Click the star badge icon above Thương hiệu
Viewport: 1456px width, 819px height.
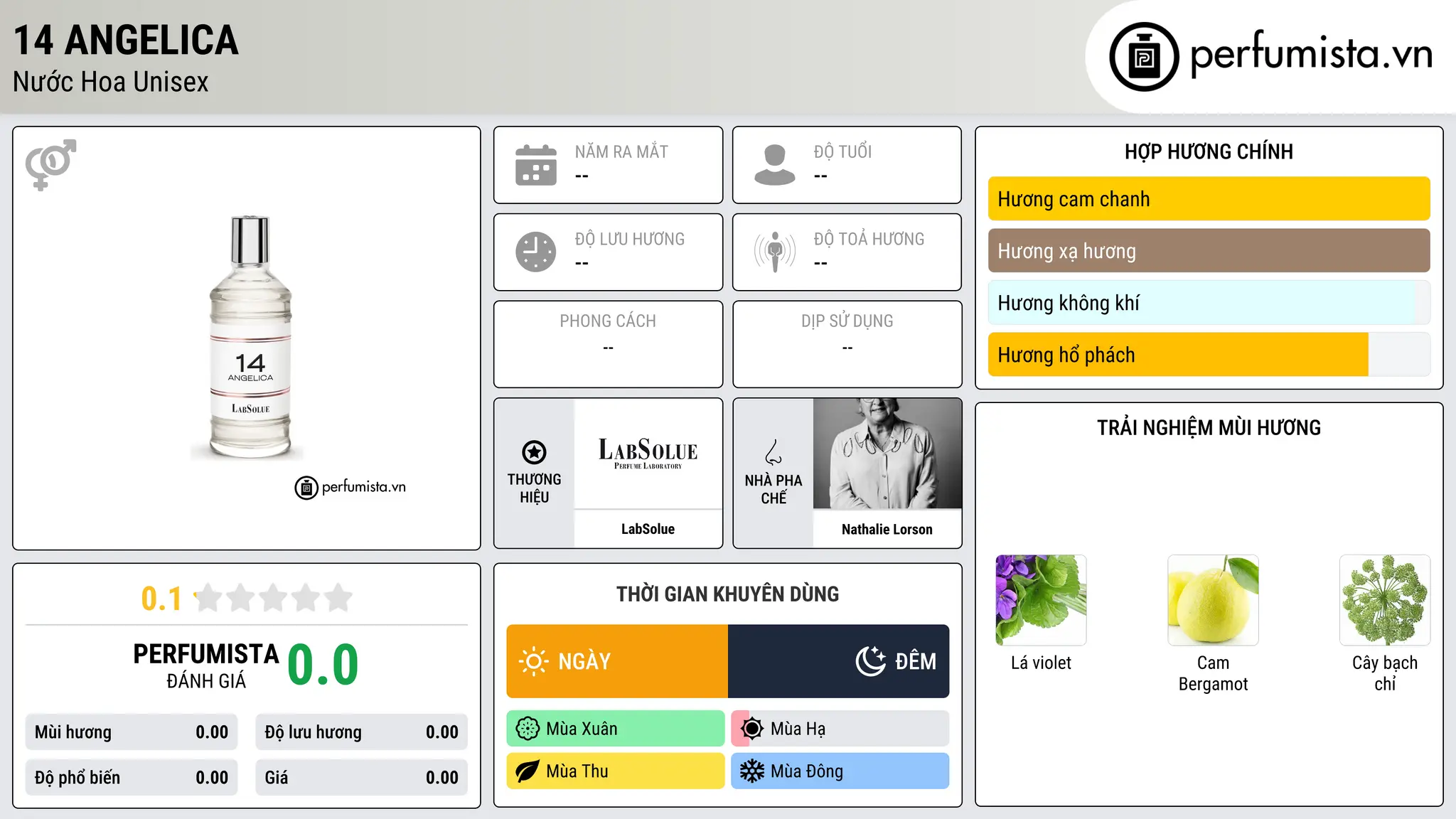click(534, 452)
